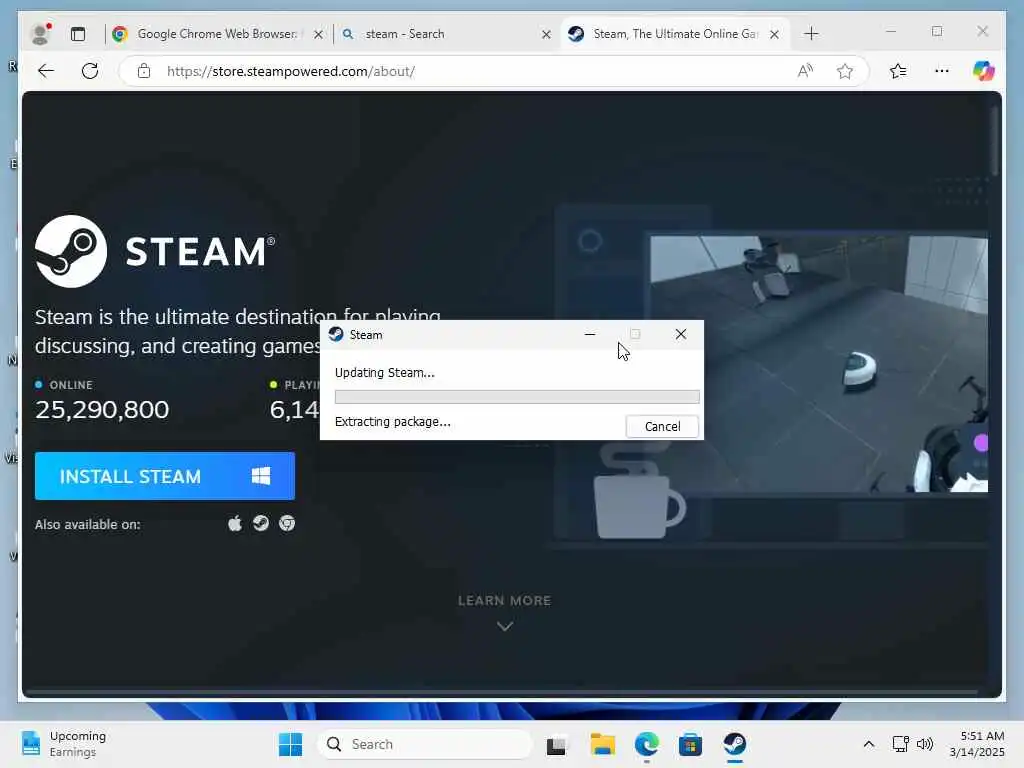
Task: View site information lock icon
Action: [144, 71]
